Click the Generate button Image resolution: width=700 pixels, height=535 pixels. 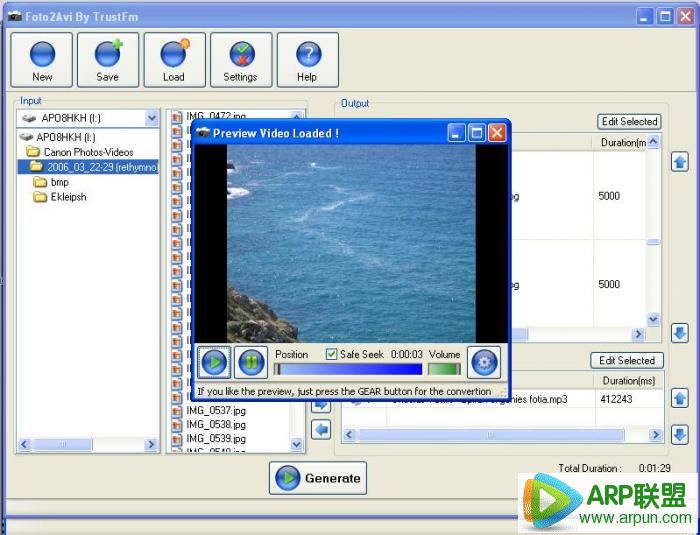click(x=318, y=478)
